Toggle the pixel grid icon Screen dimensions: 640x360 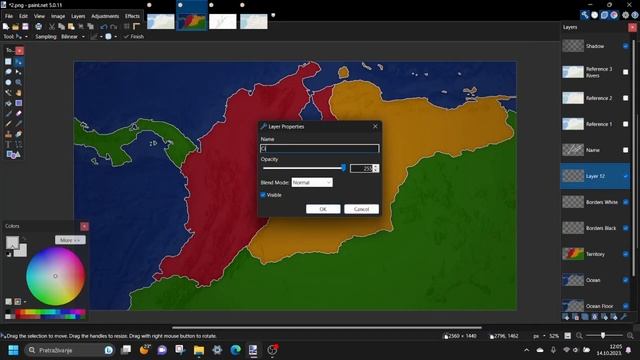[x=127, y=27]
